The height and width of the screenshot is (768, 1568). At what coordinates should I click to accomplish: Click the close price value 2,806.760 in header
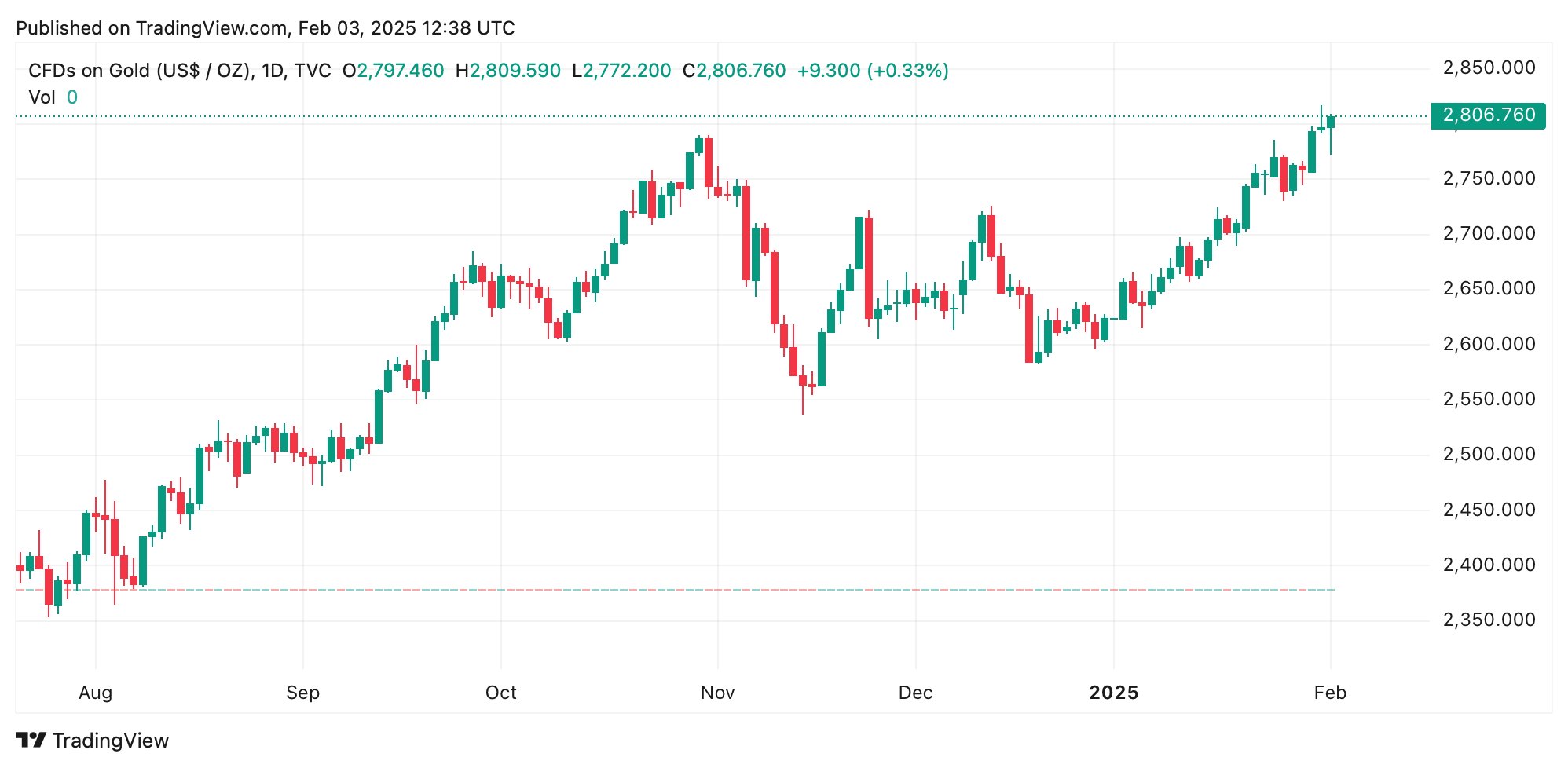pyautogui.click(x=741, y=71)
